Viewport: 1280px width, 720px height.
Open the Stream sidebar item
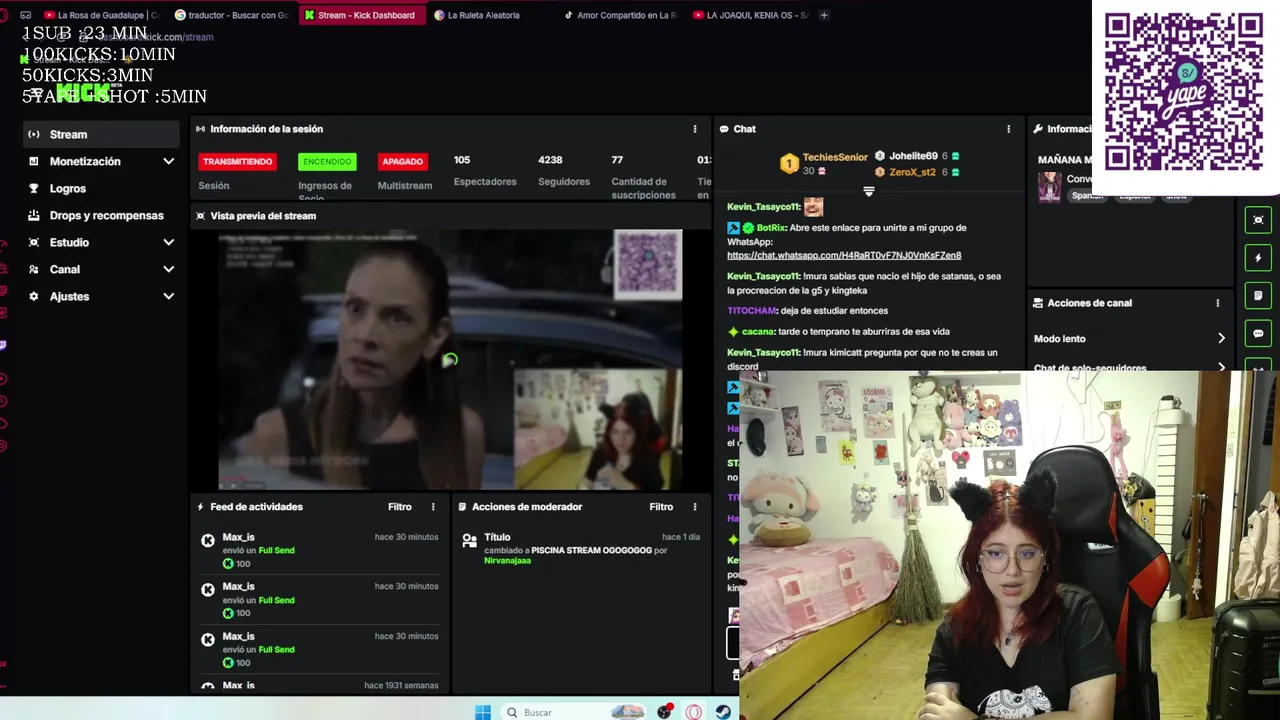point(101,134)
